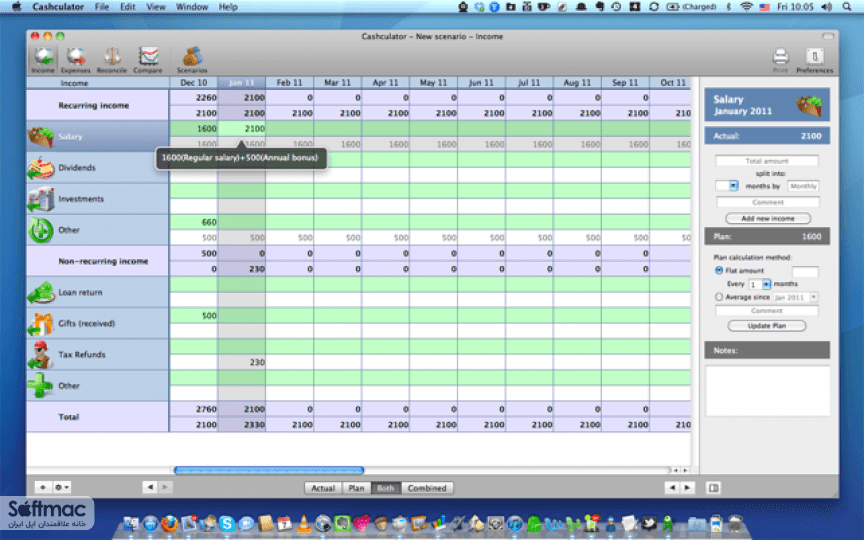Open the View menu

[156, 7]
